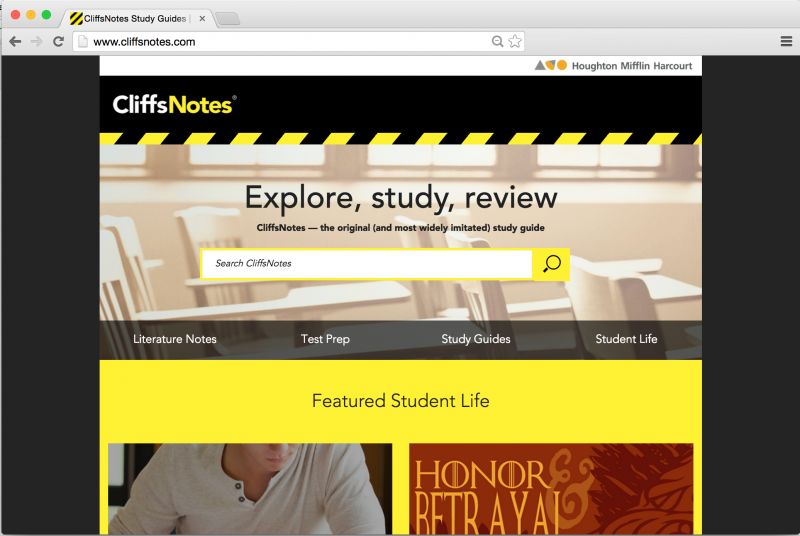Click the yellow search magnifier button

click(551, 264)
